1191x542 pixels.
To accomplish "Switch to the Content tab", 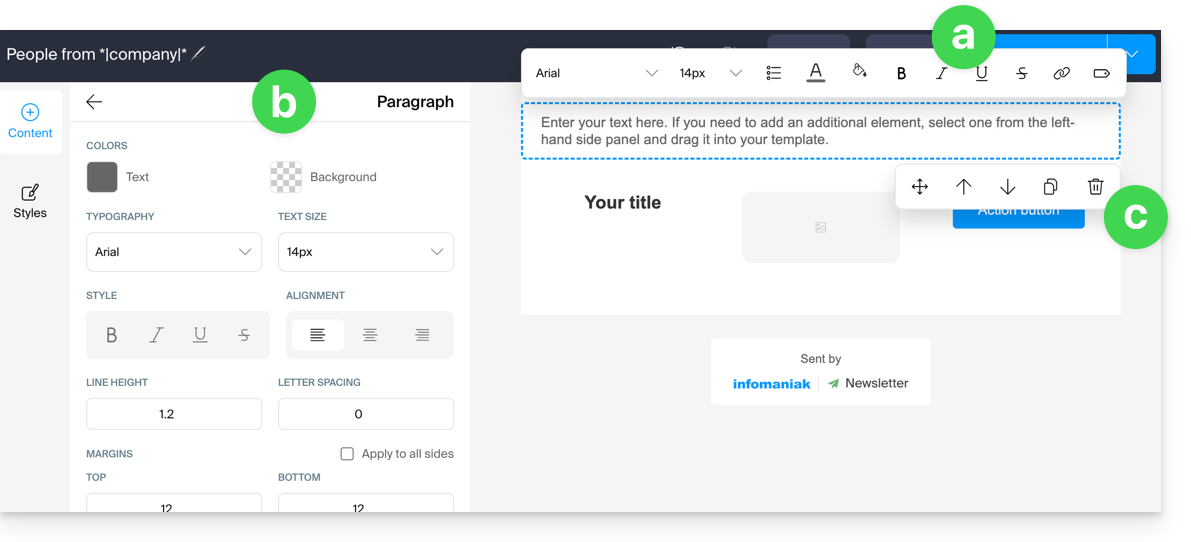I will (30, 122).
